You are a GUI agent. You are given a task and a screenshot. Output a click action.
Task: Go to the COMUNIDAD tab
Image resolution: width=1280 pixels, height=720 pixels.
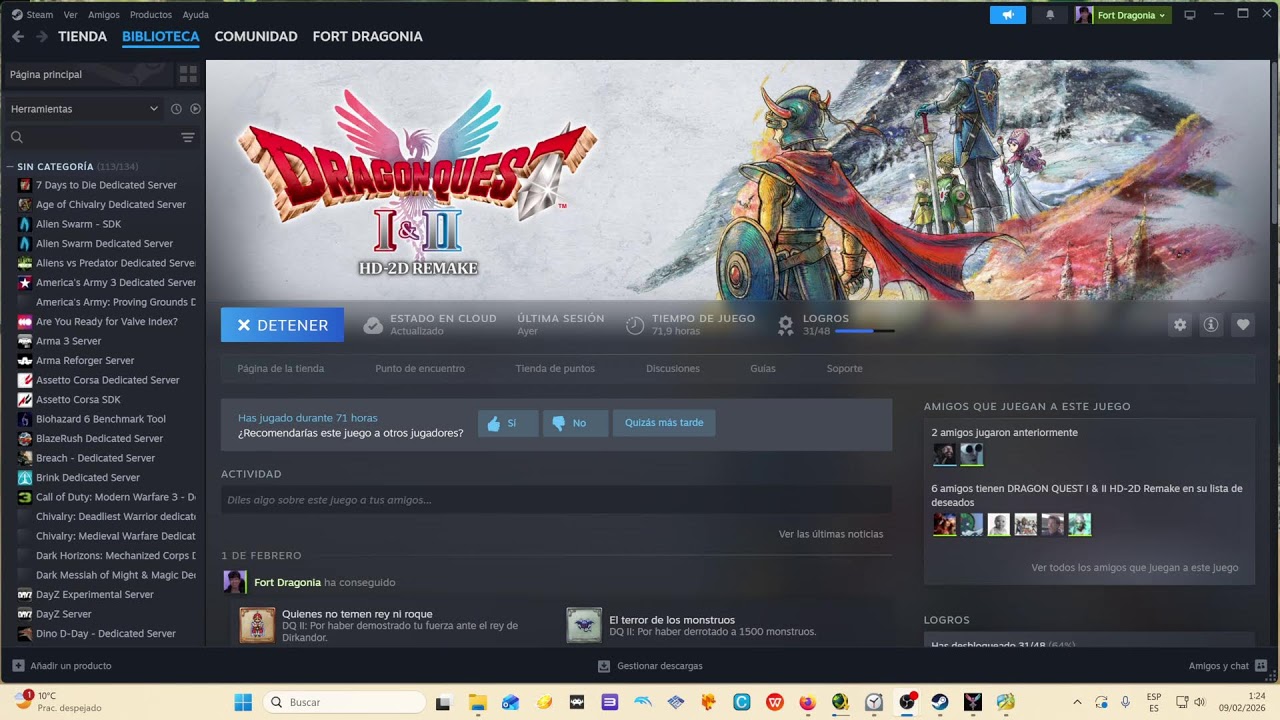[x=256, y=36]
